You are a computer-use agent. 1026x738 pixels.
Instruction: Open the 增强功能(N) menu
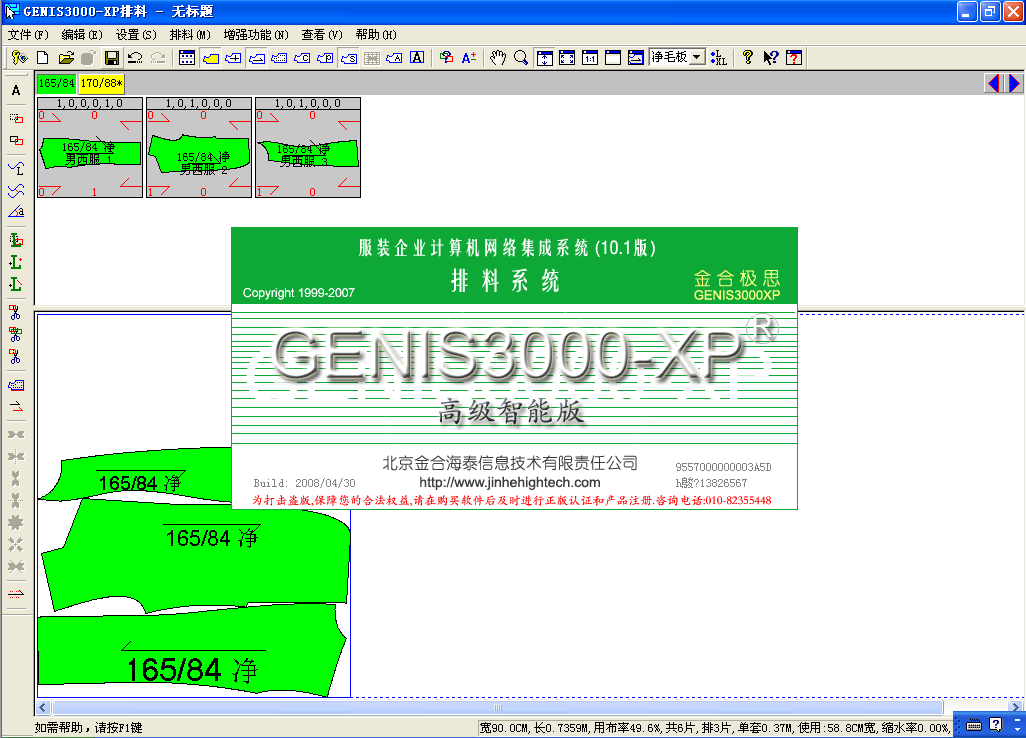[x=256, y=35]
